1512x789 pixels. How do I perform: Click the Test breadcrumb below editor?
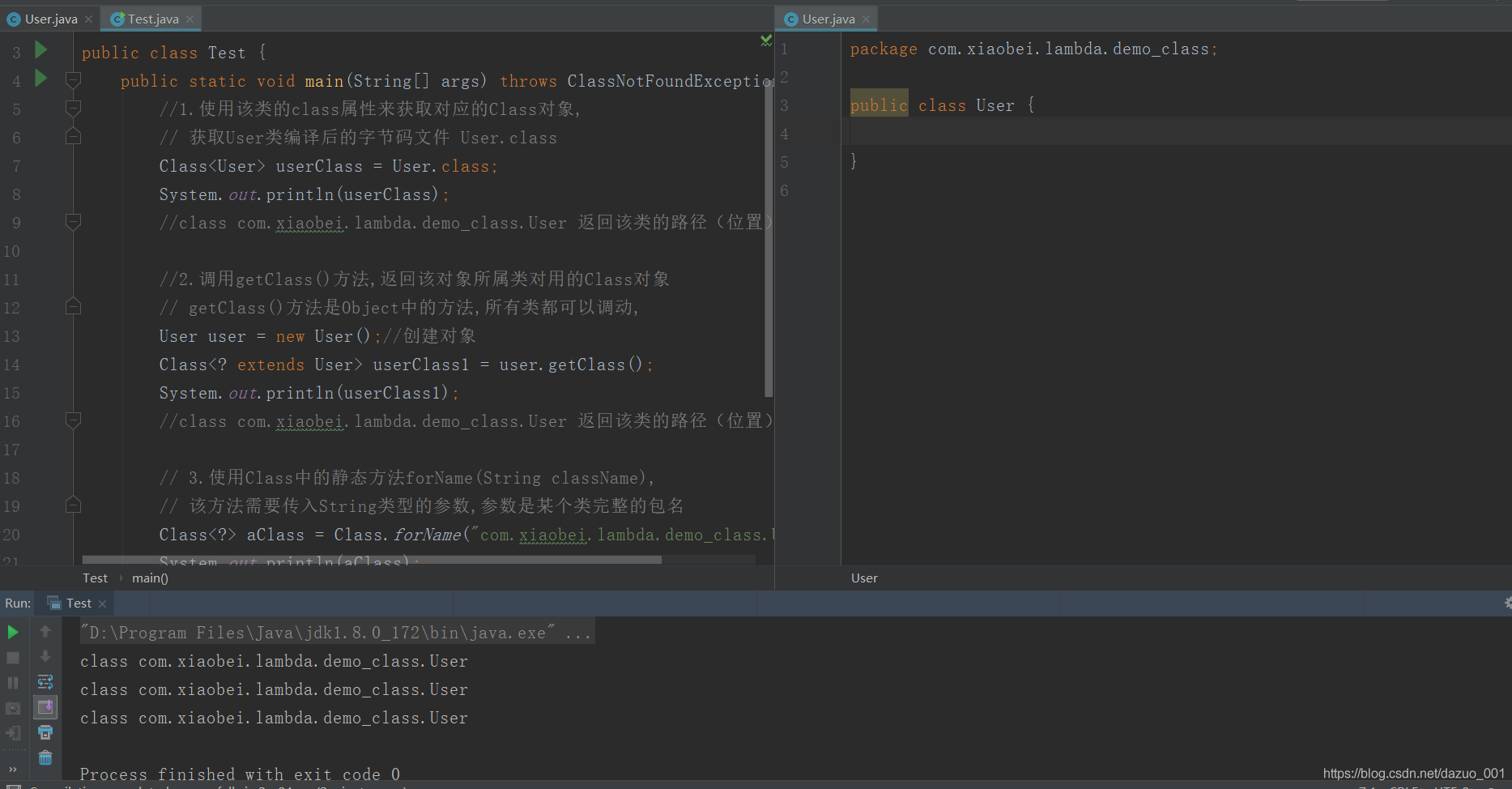pos(95,578)
